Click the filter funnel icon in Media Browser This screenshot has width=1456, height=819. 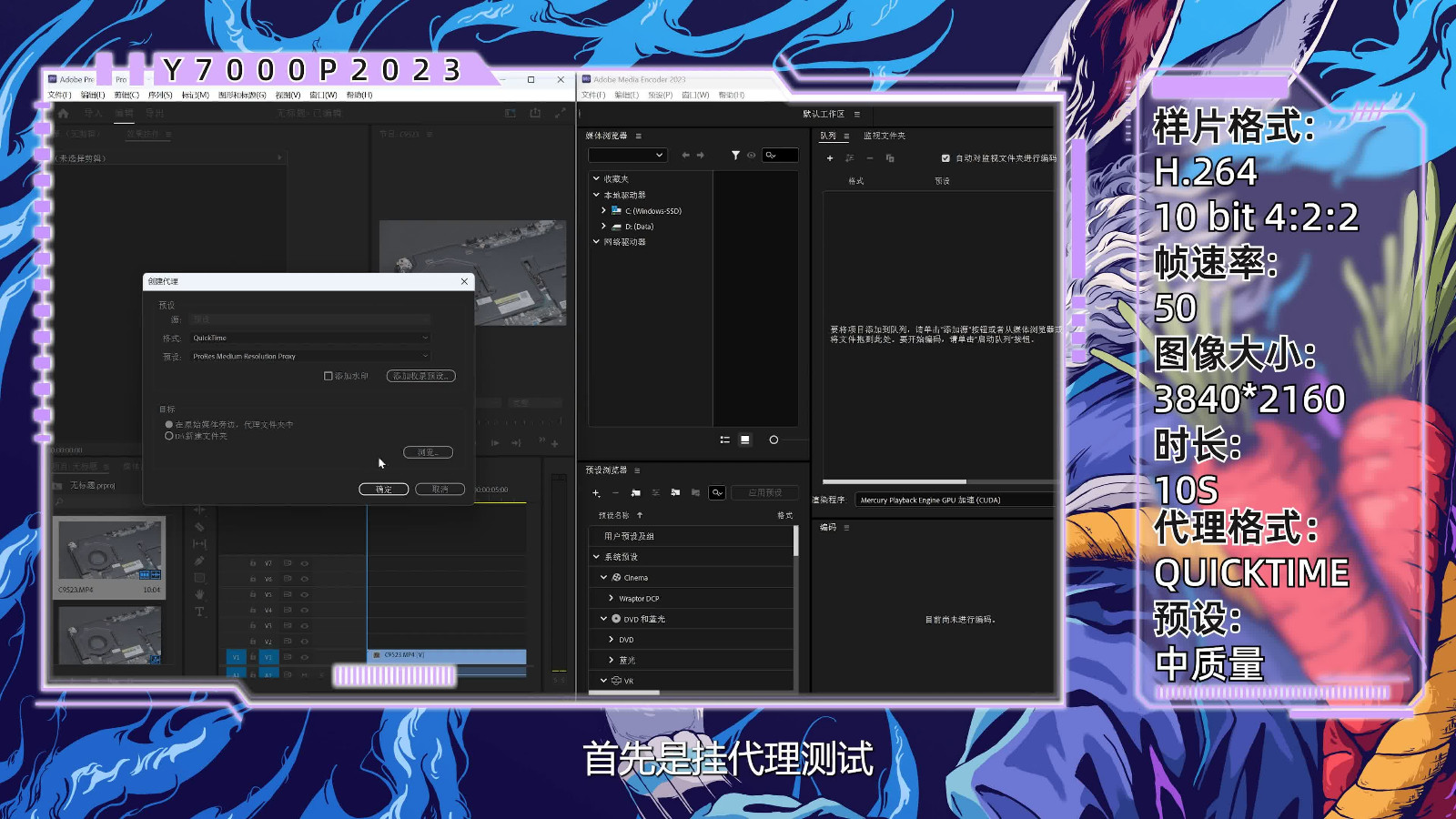pos(735,156)
